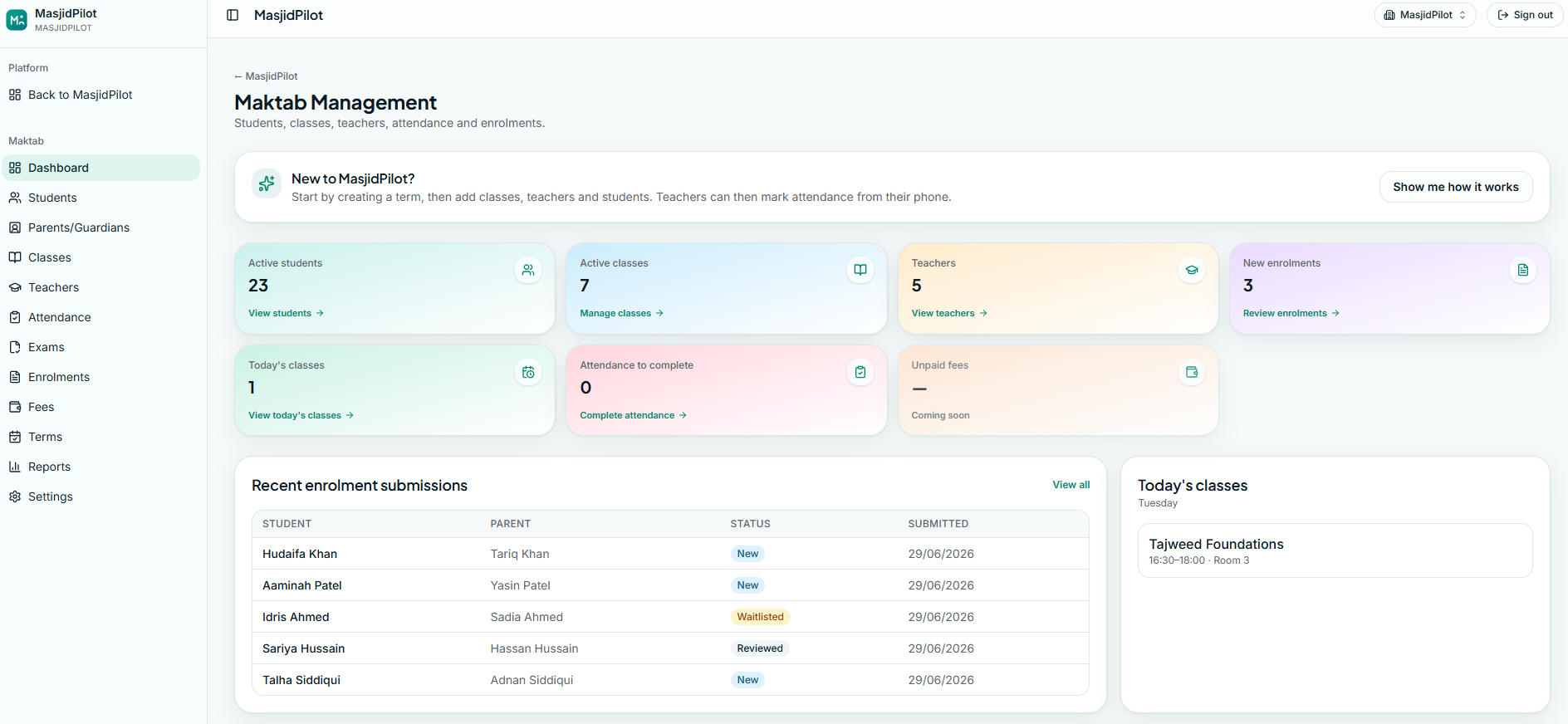Screen dimensions: 1568x724
Task: Click the Hudaifa Khan student row
Action: [670, 554]
